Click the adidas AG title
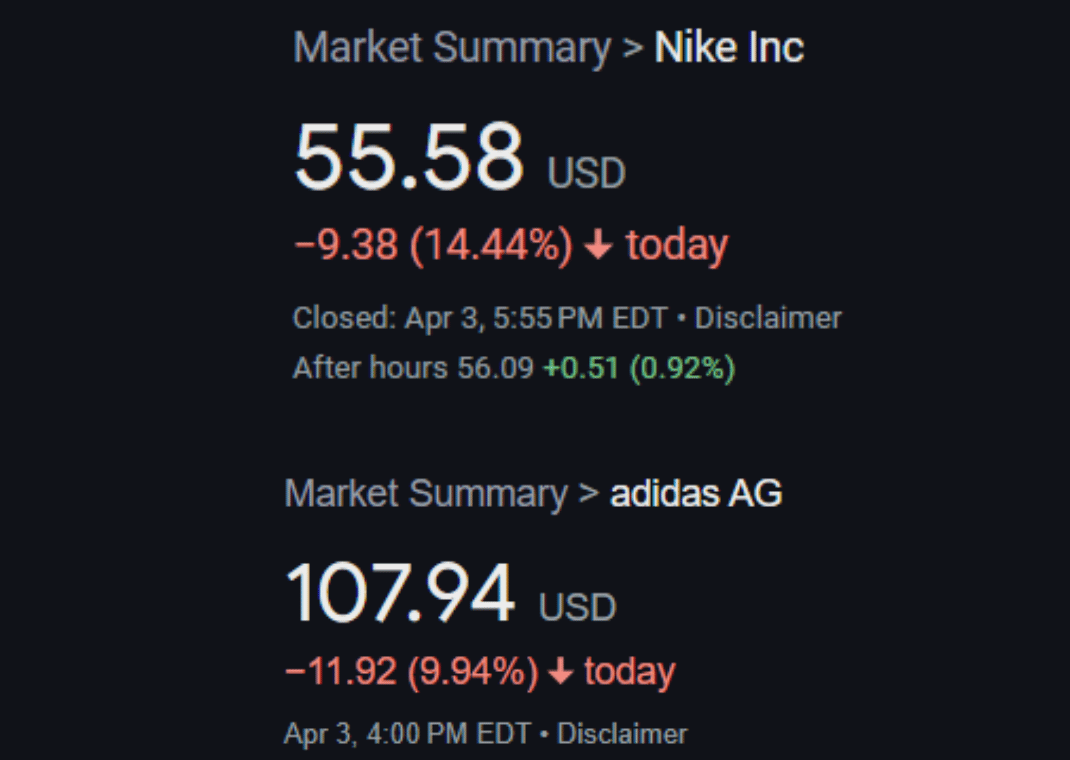Screen dimensions: 1070x760 pos(696,493)
